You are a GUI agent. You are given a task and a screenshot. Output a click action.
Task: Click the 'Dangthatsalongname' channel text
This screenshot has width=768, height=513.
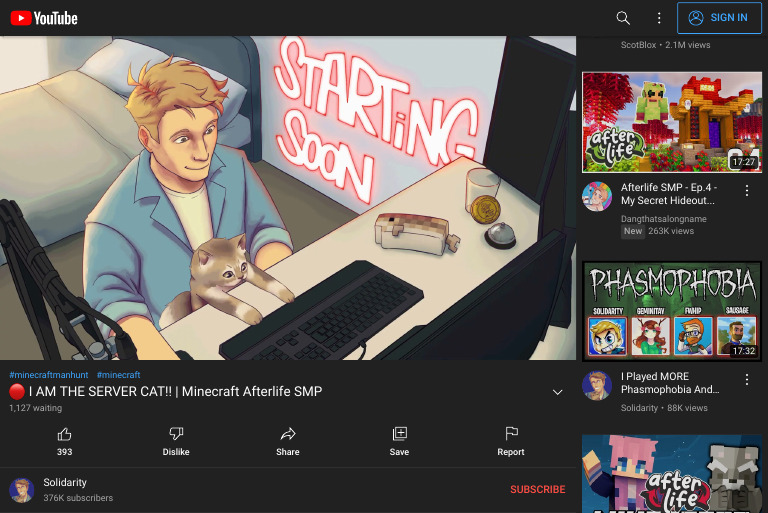pyautogui.click(x=664, y=219)
